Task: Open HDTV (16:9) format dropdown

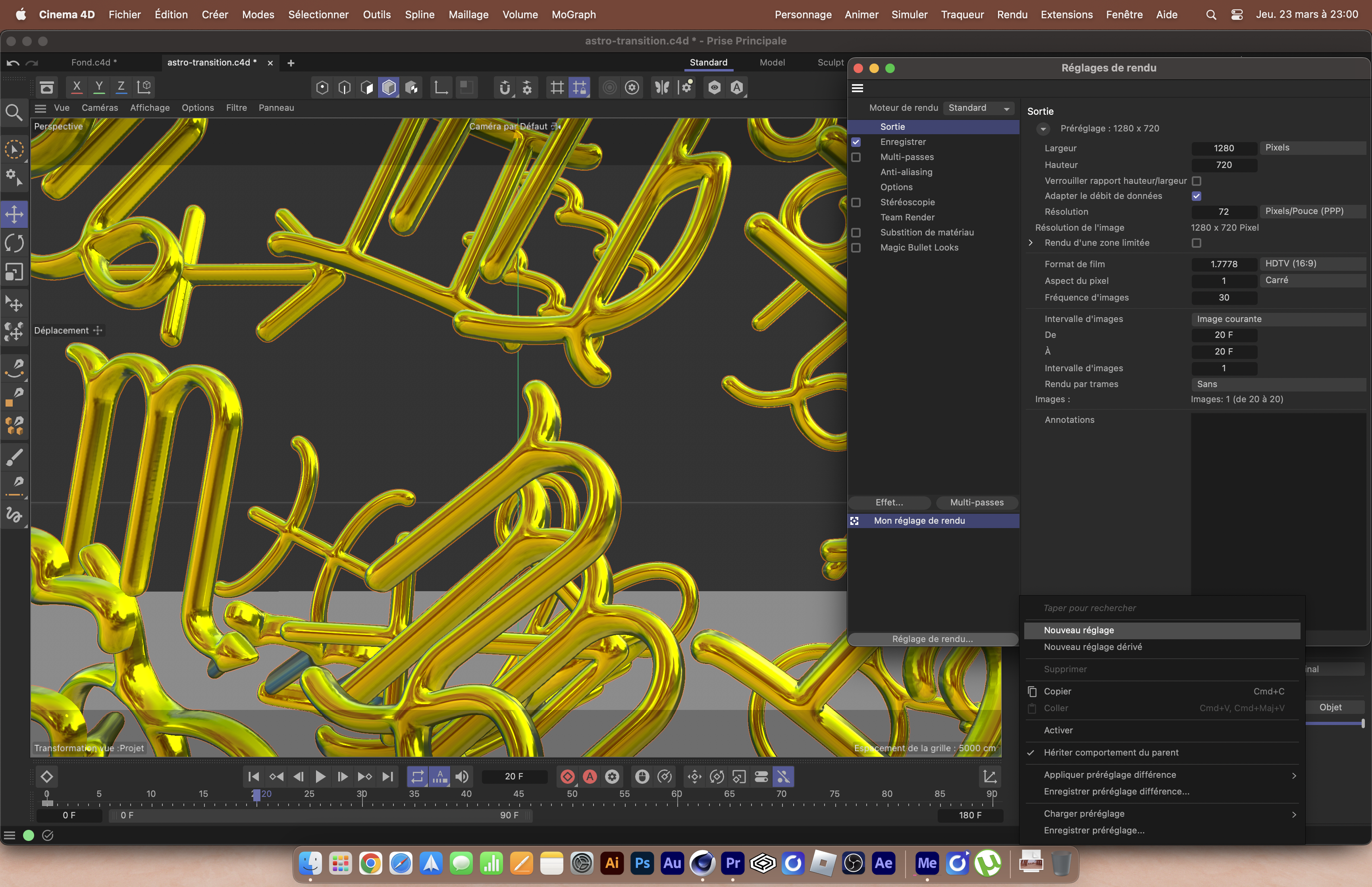Action: [1312, 264]
